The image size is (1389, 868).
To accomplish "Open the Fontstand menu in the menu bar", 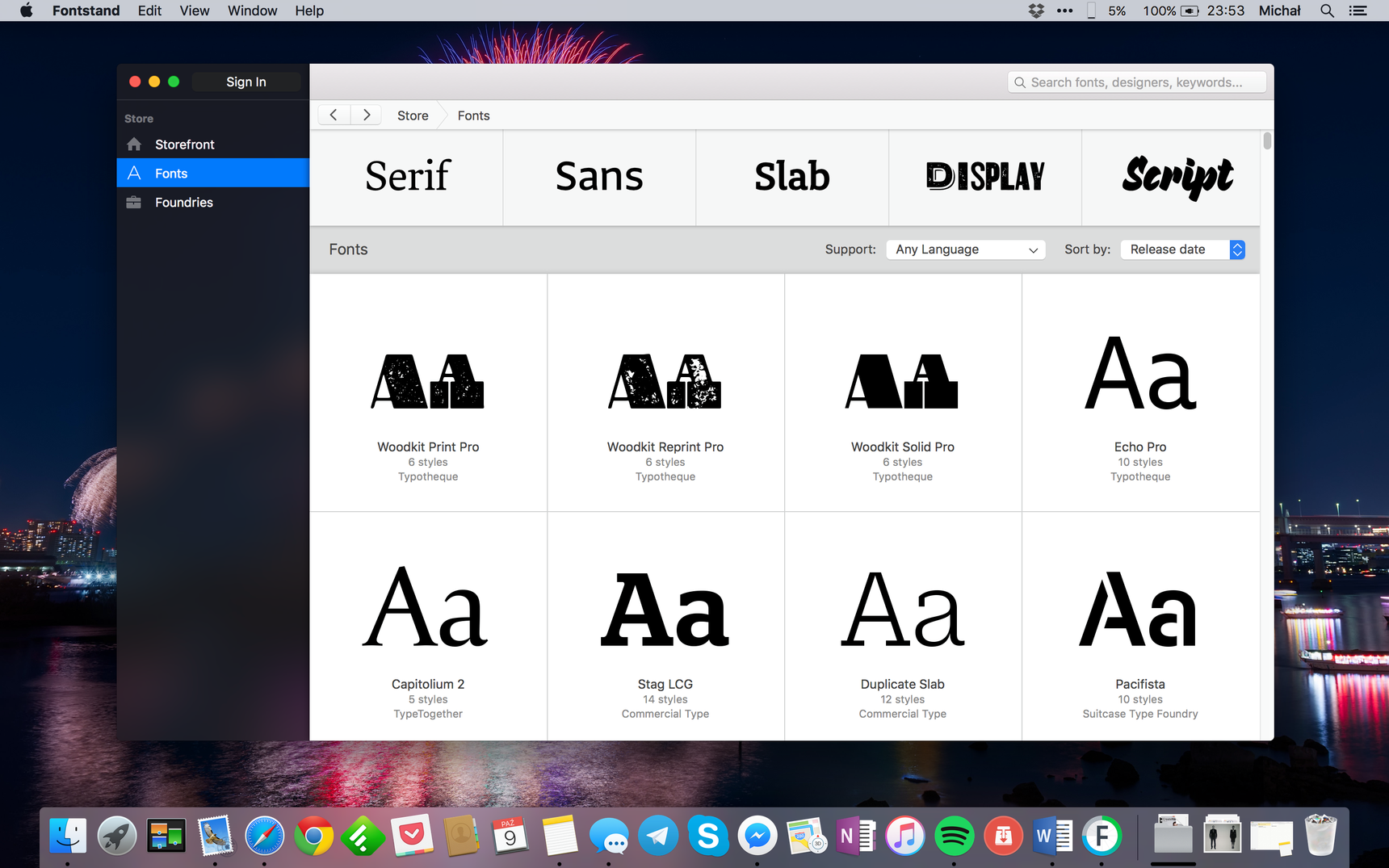I will [86, 10].
